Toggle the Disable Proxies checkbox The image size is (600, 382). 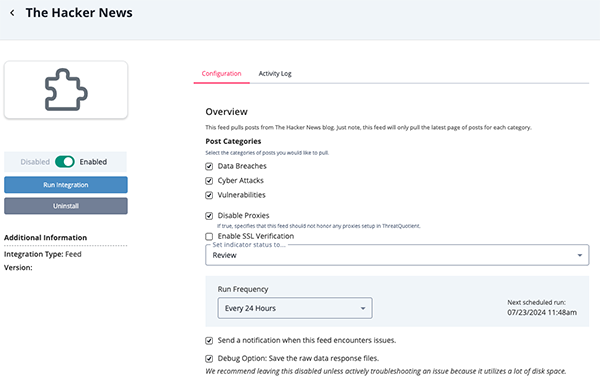(x=209, y=216)
